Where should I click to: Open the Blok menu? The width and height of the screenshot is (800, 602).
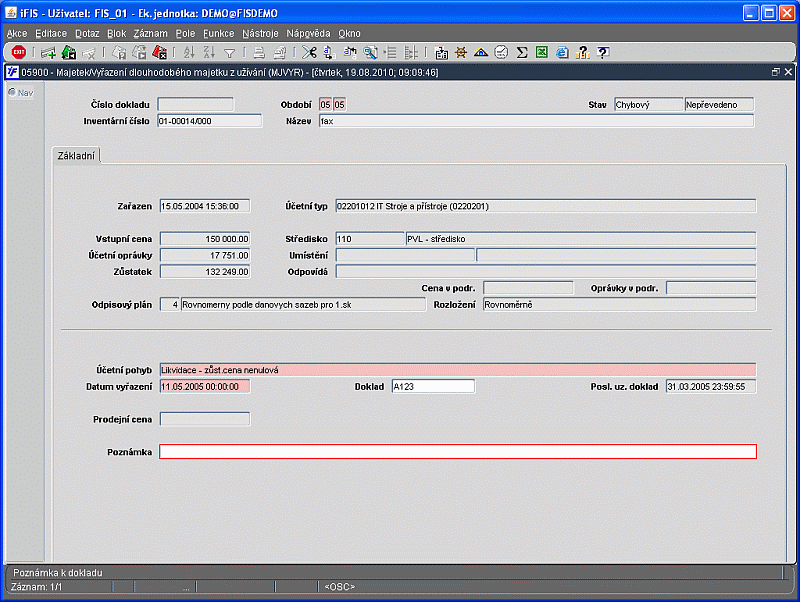(116, 33)
